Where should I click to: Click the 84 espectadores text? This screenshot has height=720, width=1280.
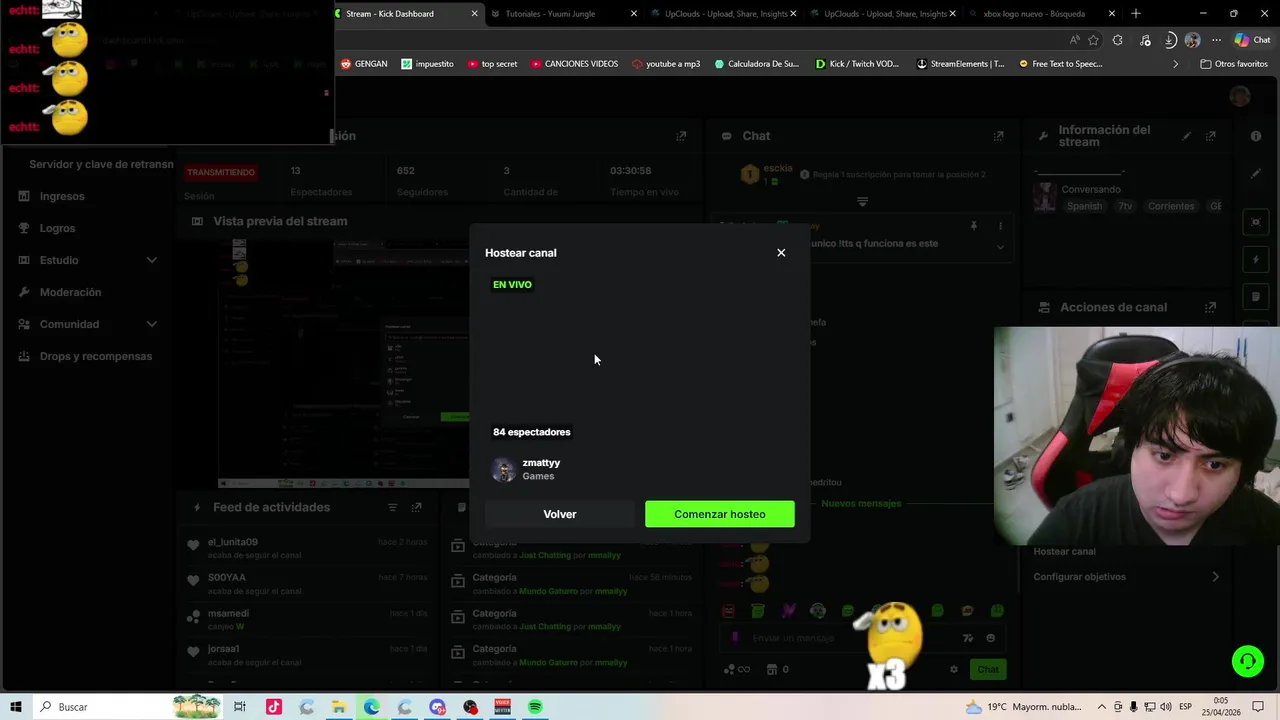532,432
